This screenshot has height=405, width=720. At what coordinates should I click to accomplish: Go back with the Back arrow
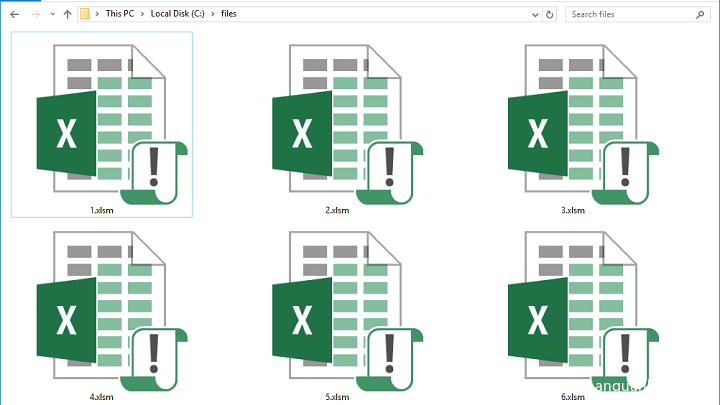tap(15, 14)
